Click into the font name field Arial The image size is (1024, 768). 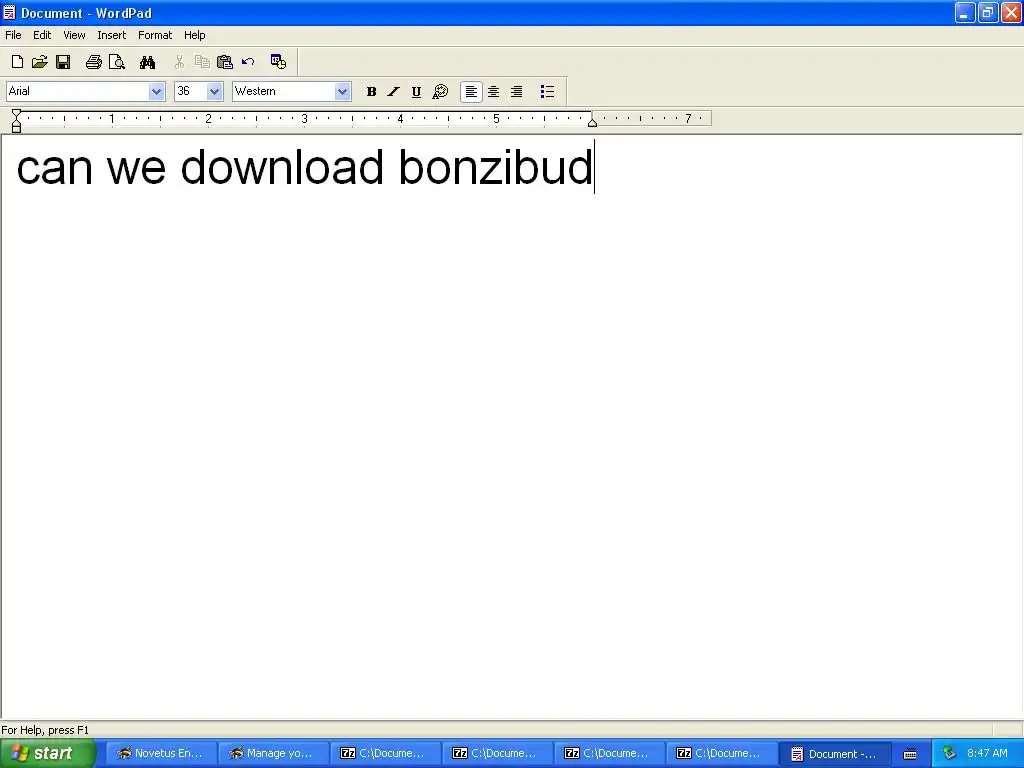tap(77, 91)
